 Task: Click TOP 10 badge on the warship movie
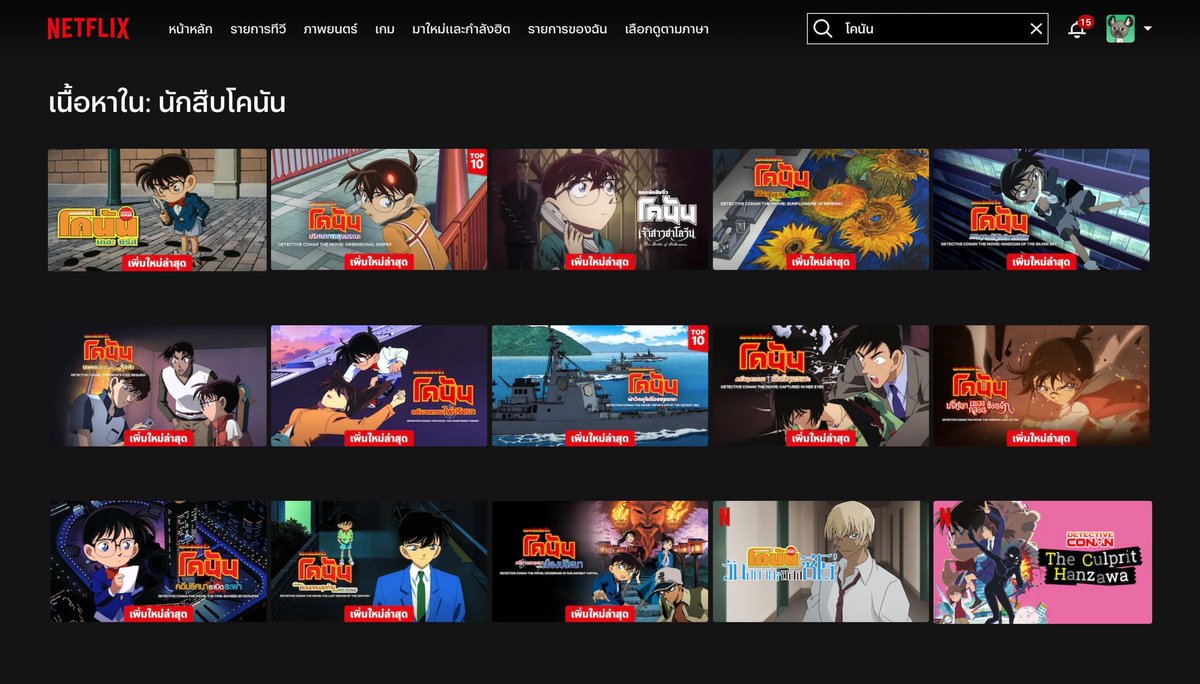697,338
